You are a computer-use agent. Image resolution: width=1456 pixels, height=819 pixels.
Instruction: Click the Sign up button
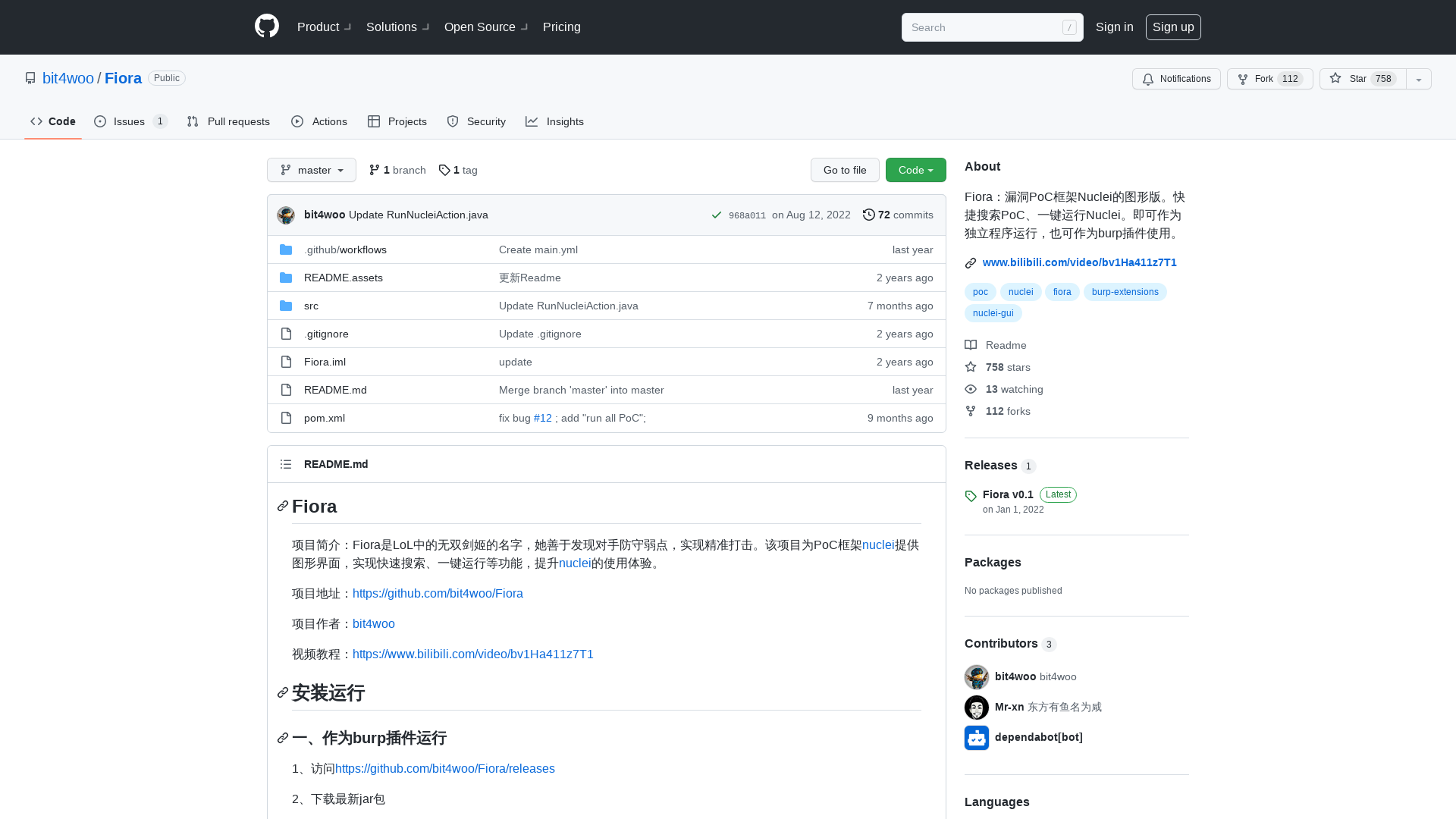click(x=1173, y=27)
